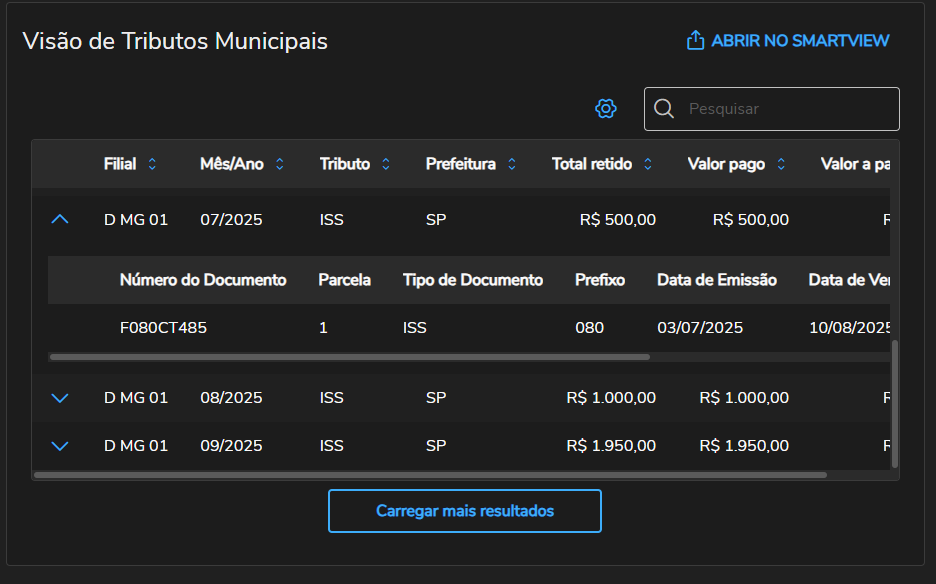Sort by Tributo column arrows
The height and width of the screenshot is (584, 936).
coord(386,164)
